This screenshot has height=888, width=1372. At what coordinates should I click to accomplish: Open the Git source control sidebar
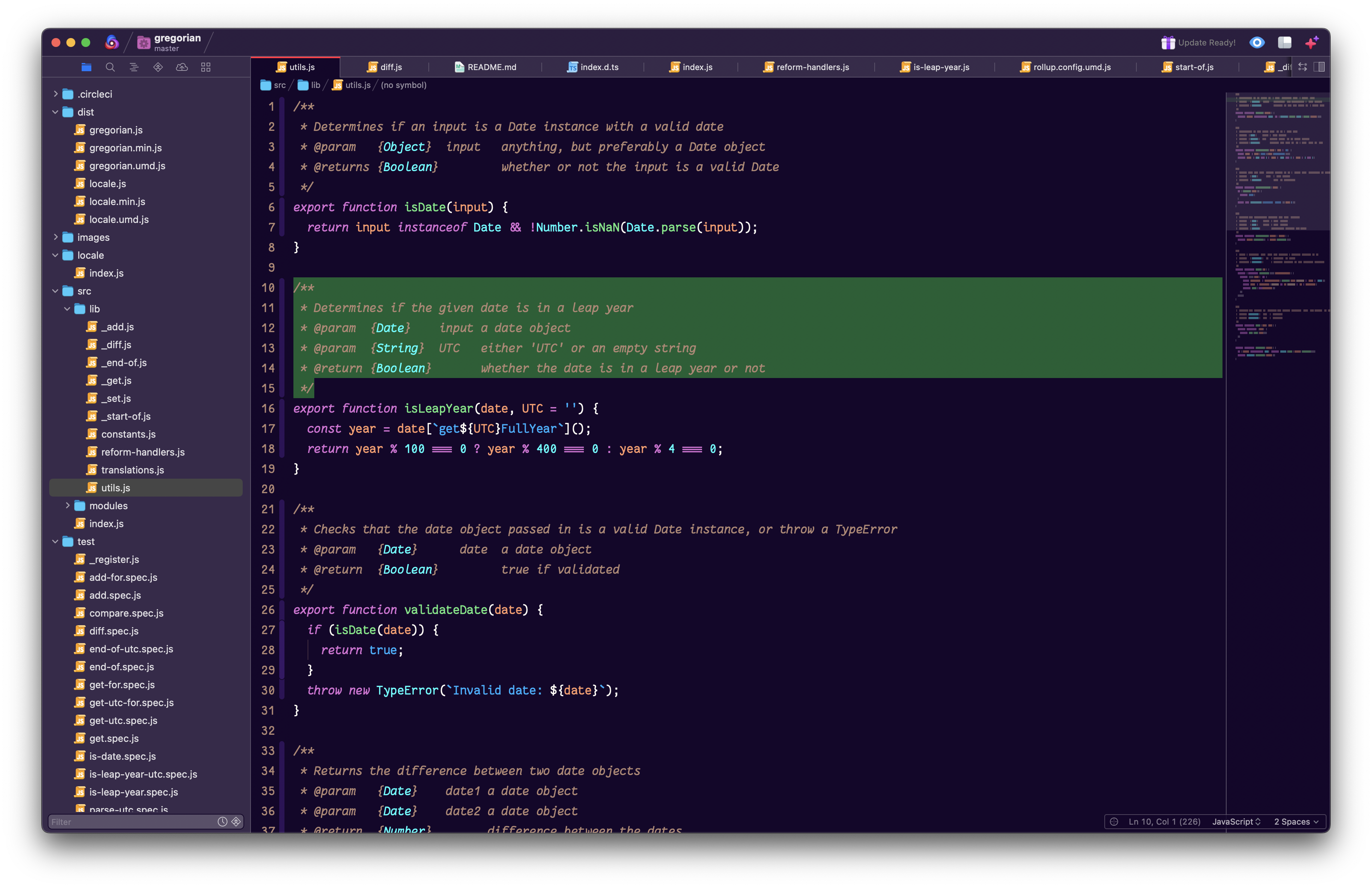click(158, 67)
